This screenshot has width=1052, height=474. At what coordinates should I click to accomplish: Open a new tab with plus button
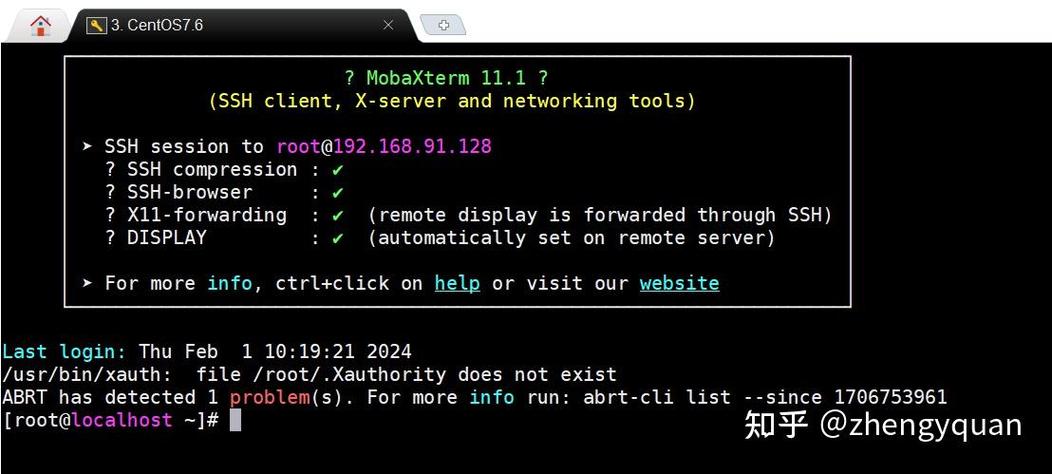[443, 26]
